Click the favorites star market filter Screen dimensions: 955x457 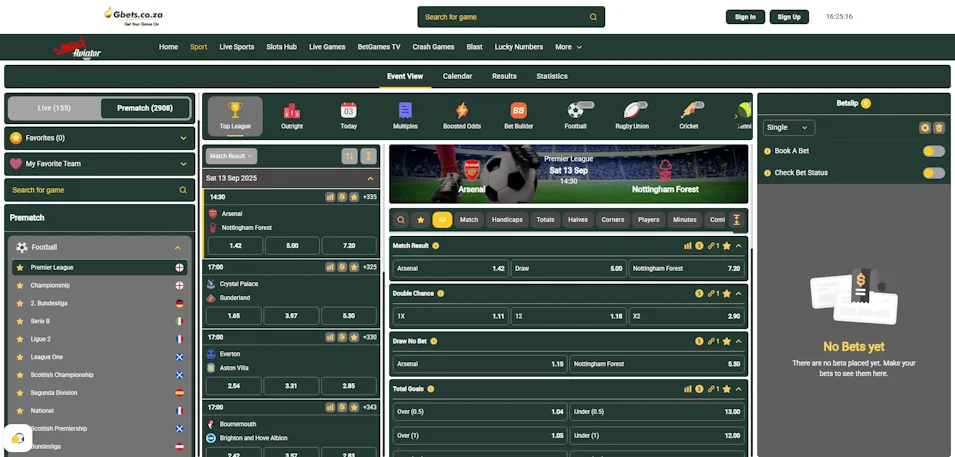coord(420,220)
